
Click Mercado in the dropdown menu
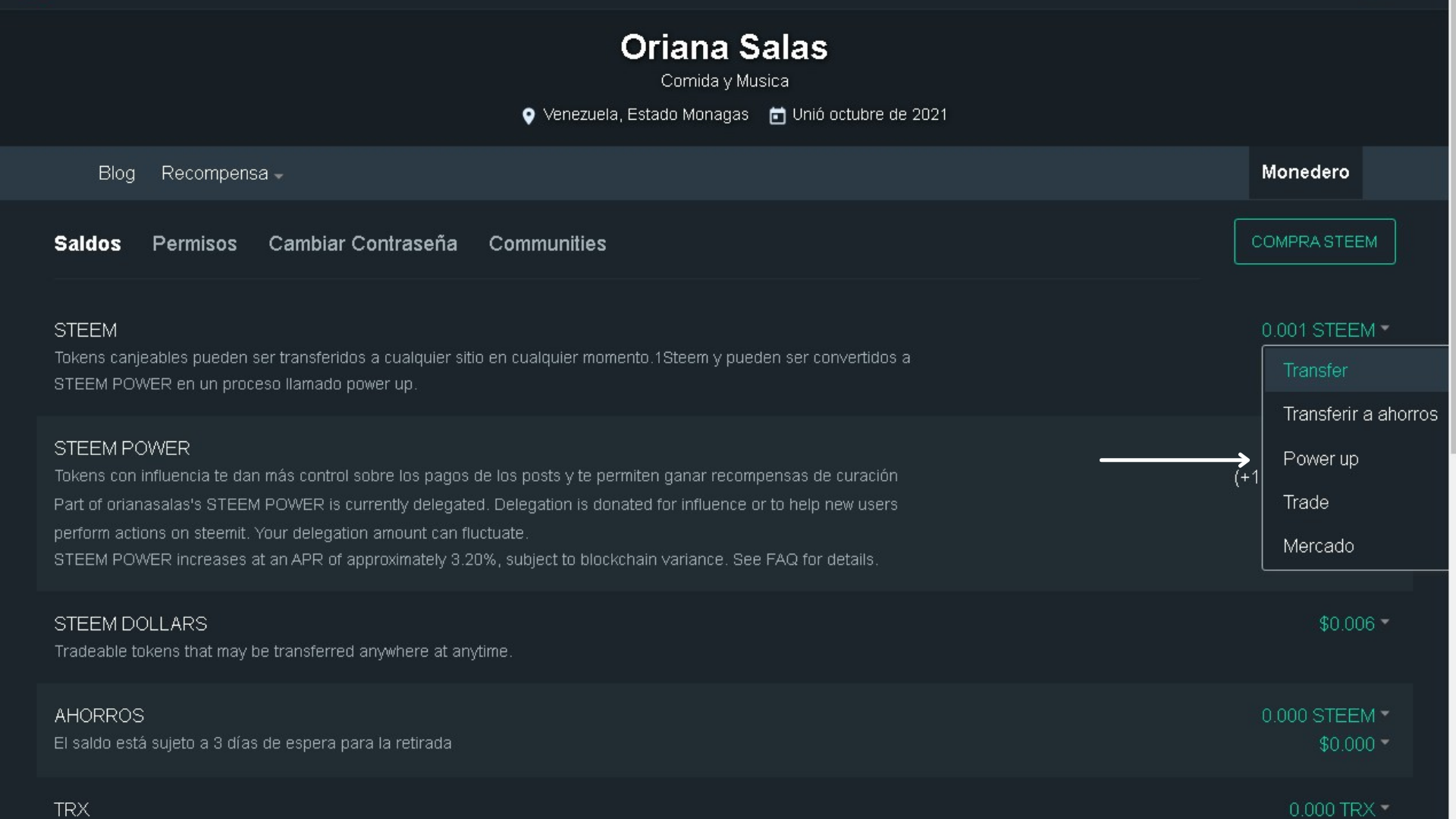point(1318,546)
